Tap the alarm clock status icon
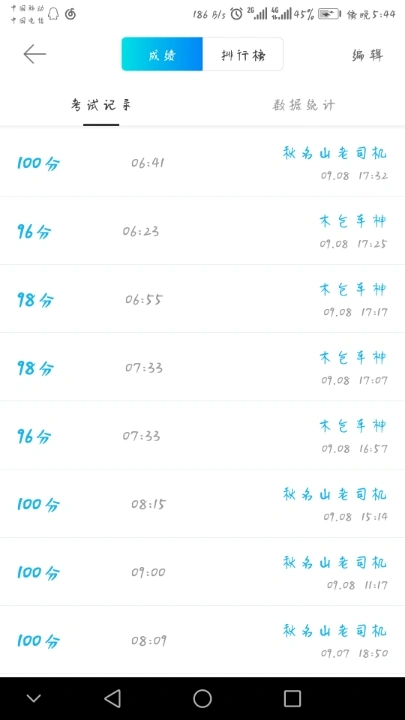The width and height of the screenshot is (405, 720). [236, 14]
